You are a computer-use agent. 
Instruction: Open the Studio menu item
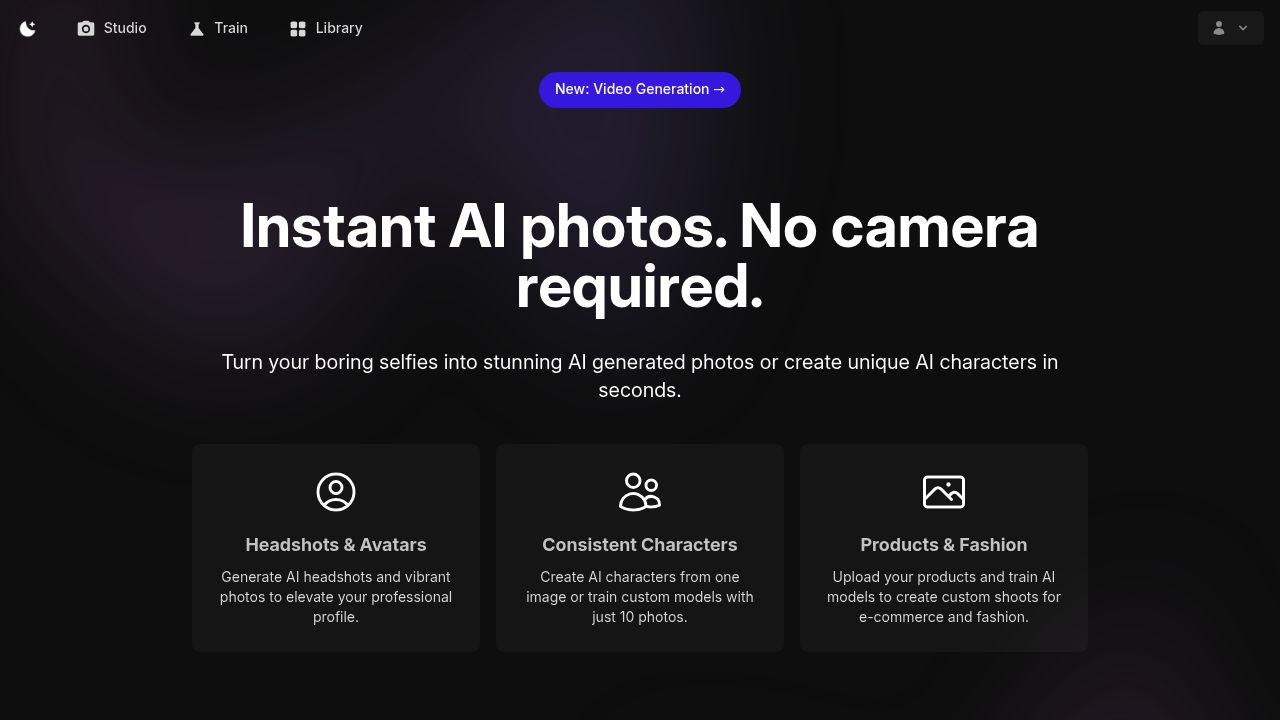[x=112, y=28]
